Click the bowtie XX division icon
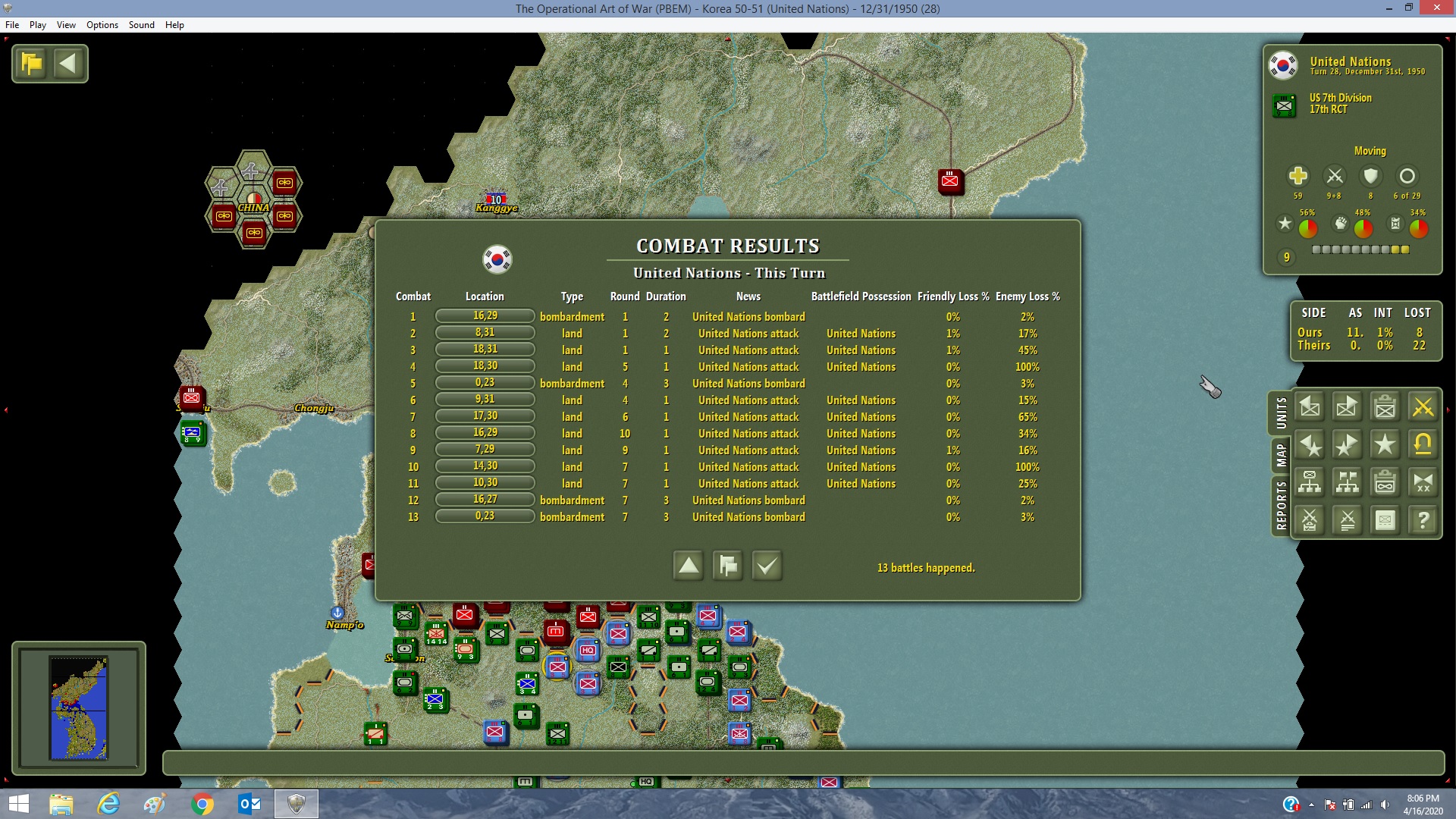The width and height of the screenshot is (1456, 819). coord(1423,482)
